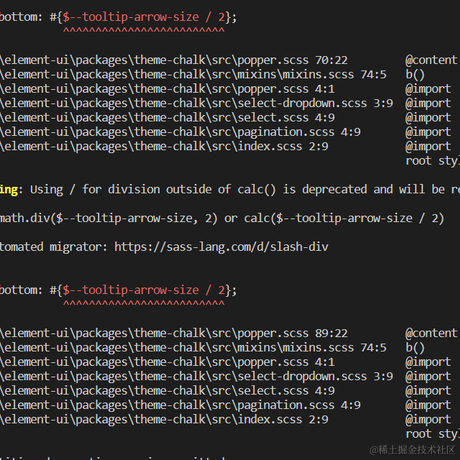Click the 'calc($--tooltip-arrow-size / 2)' suggestion

344,218
